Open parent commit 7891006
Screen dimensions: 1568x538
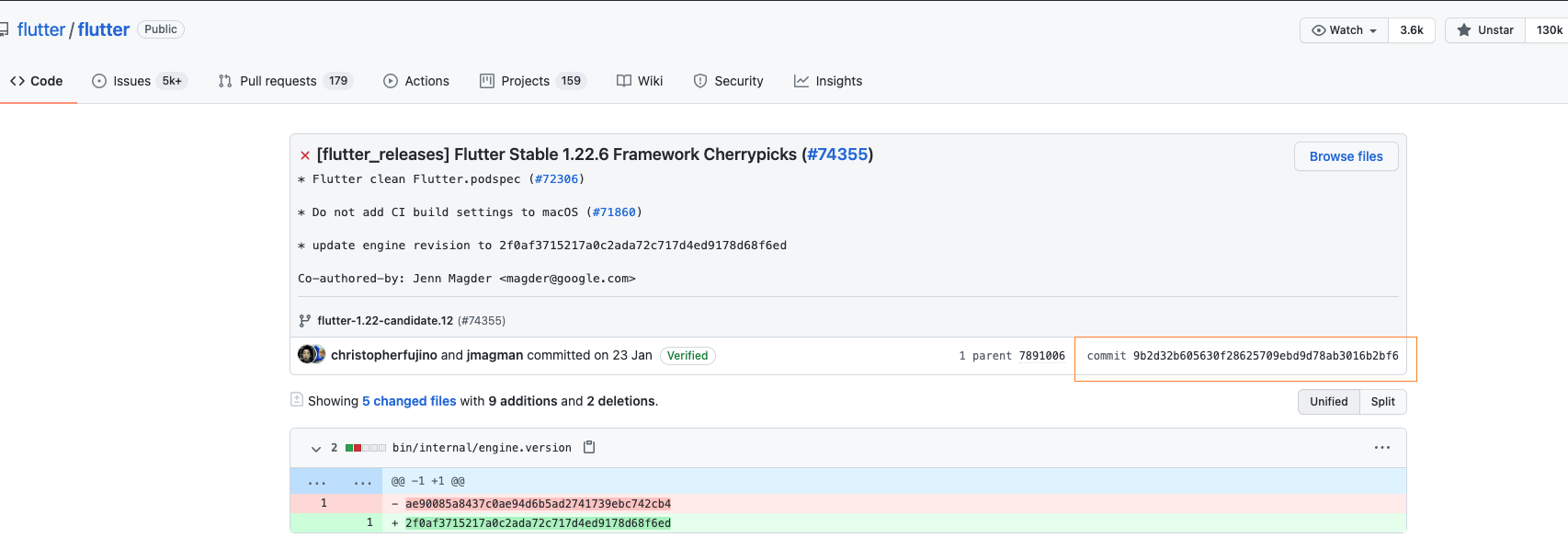click(1042, 356)
